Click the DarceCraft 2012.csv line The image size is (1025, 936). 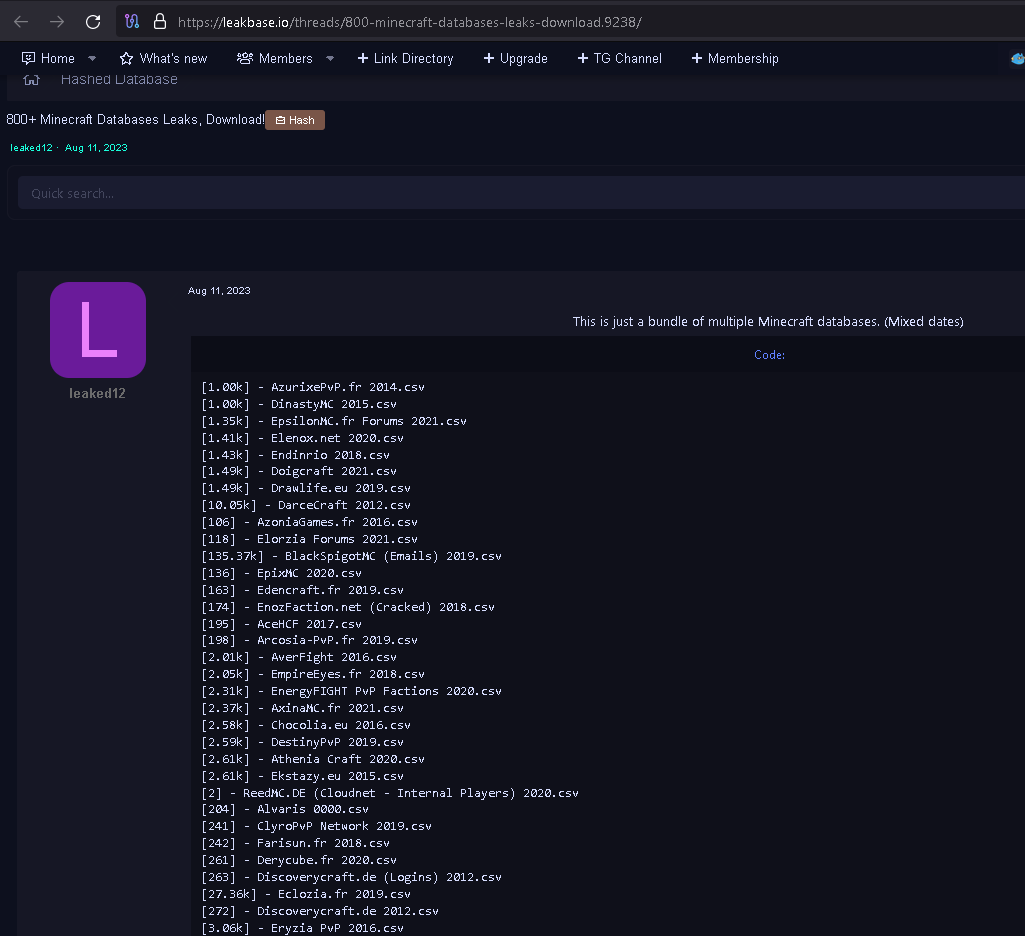[306, 505]
